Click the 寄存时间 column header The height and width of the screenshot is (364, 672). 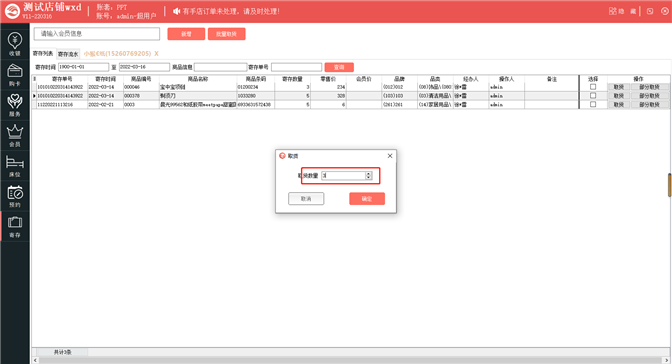pos(105,79)
